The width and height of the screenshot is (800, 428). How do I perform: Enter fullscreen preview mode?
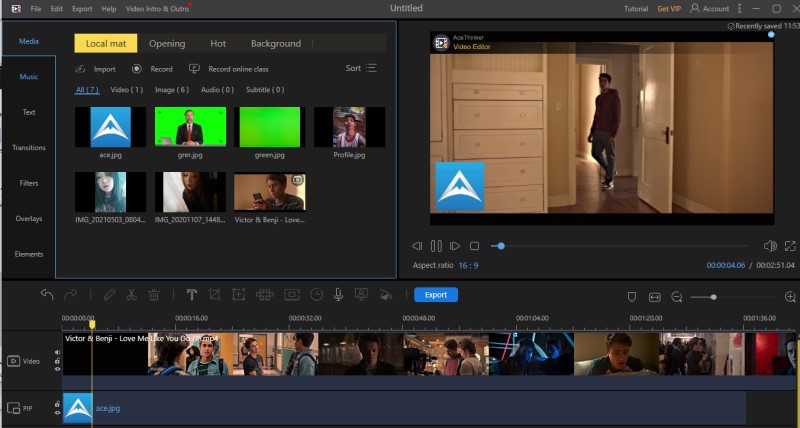click(790, 246)
